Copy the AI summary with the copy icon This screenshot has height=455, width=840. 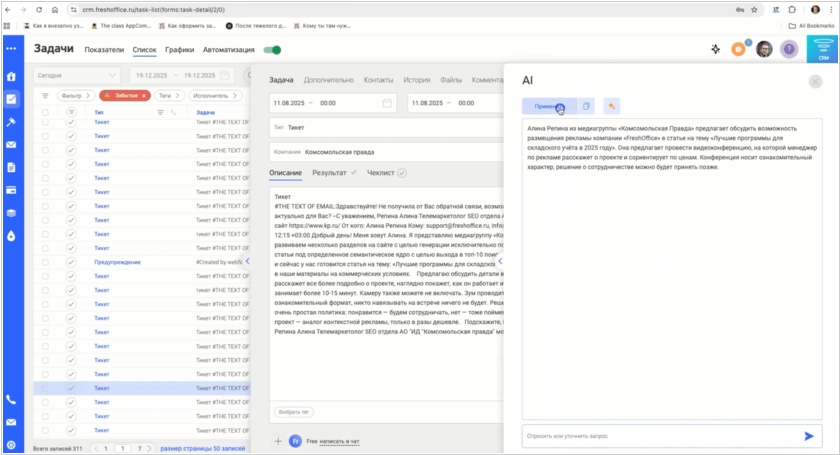[587, 106]
